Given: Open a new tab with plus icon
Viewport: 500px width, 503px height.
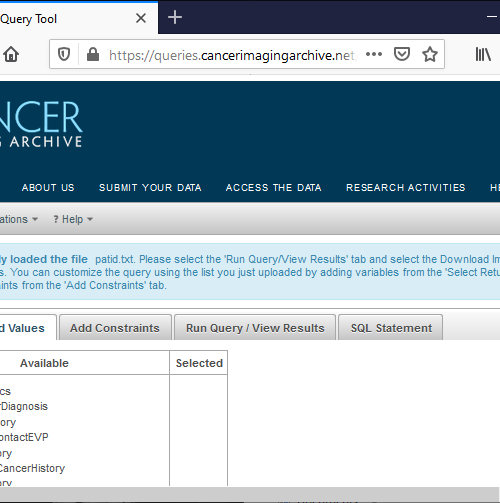Looking at the screenshot, I should pyautogui.click(x=175, y=17).
